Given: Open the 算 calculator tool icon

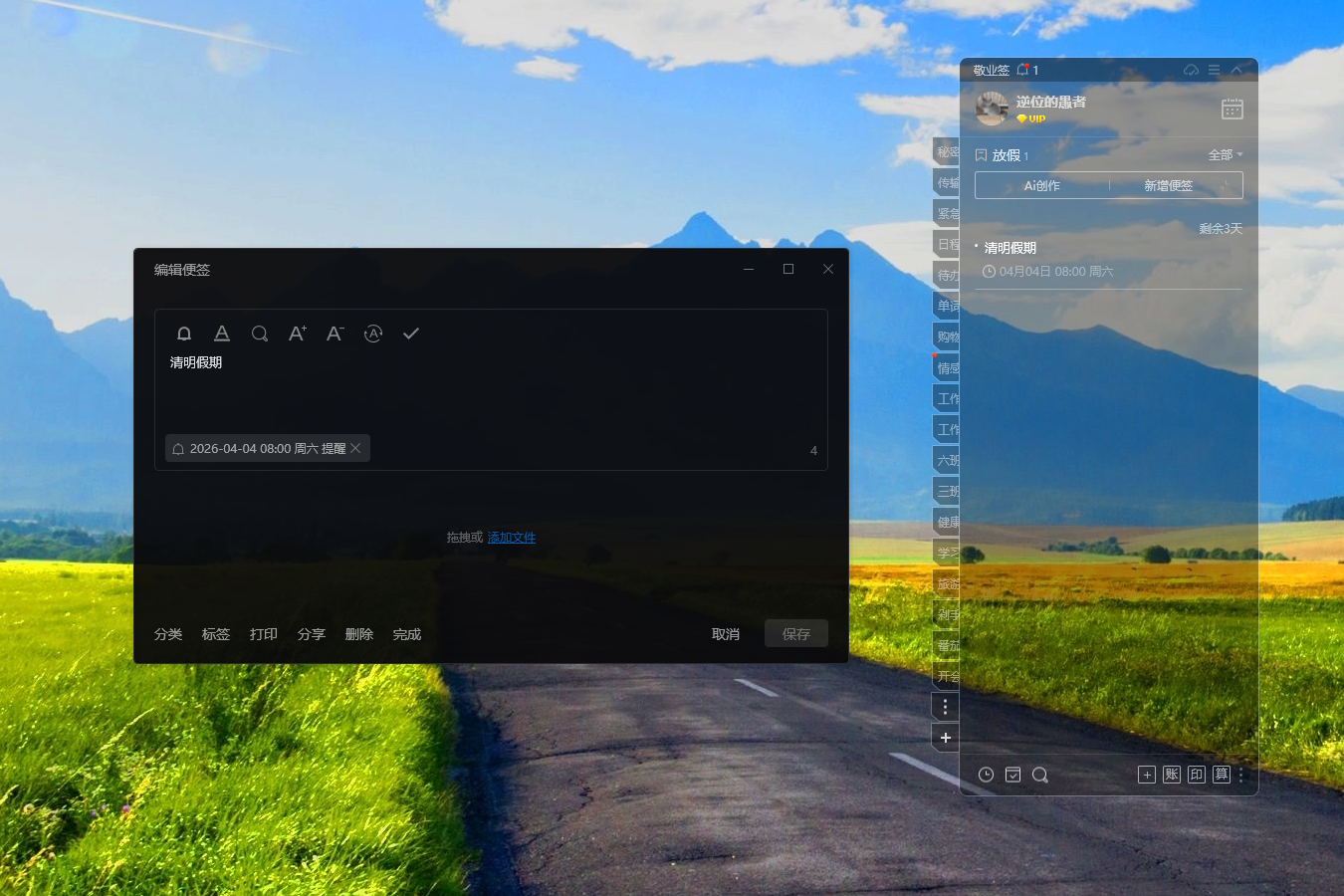Looking at the screenshot, I should pyautogui.click(x=1222, y=775).
